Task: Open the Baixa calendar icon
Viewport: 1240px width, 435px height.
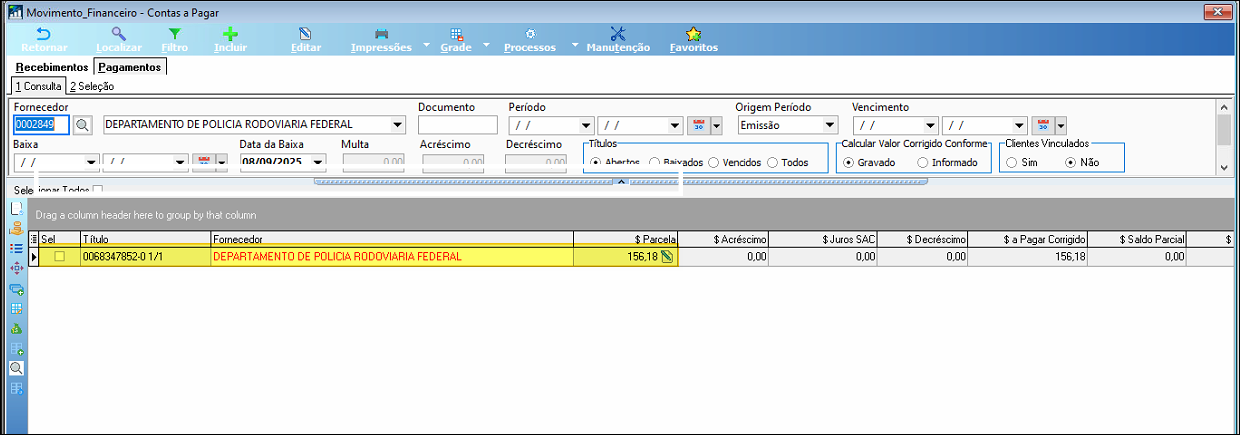Action: (205, 162)
